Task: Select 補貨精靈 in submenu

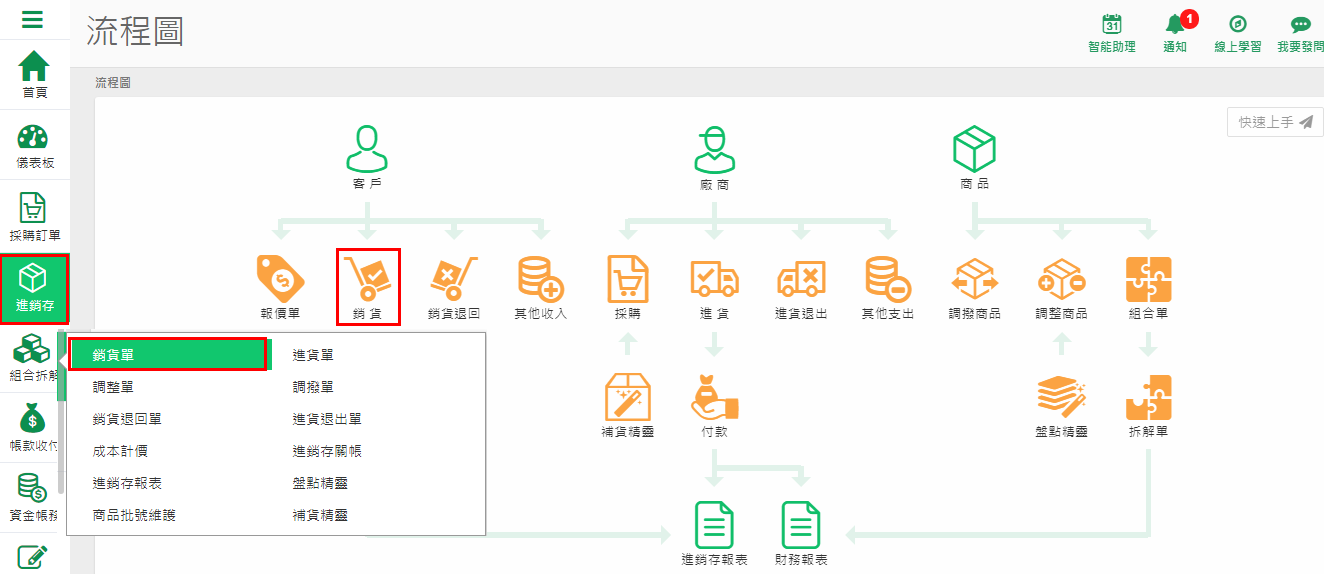Action: point(320,515)
